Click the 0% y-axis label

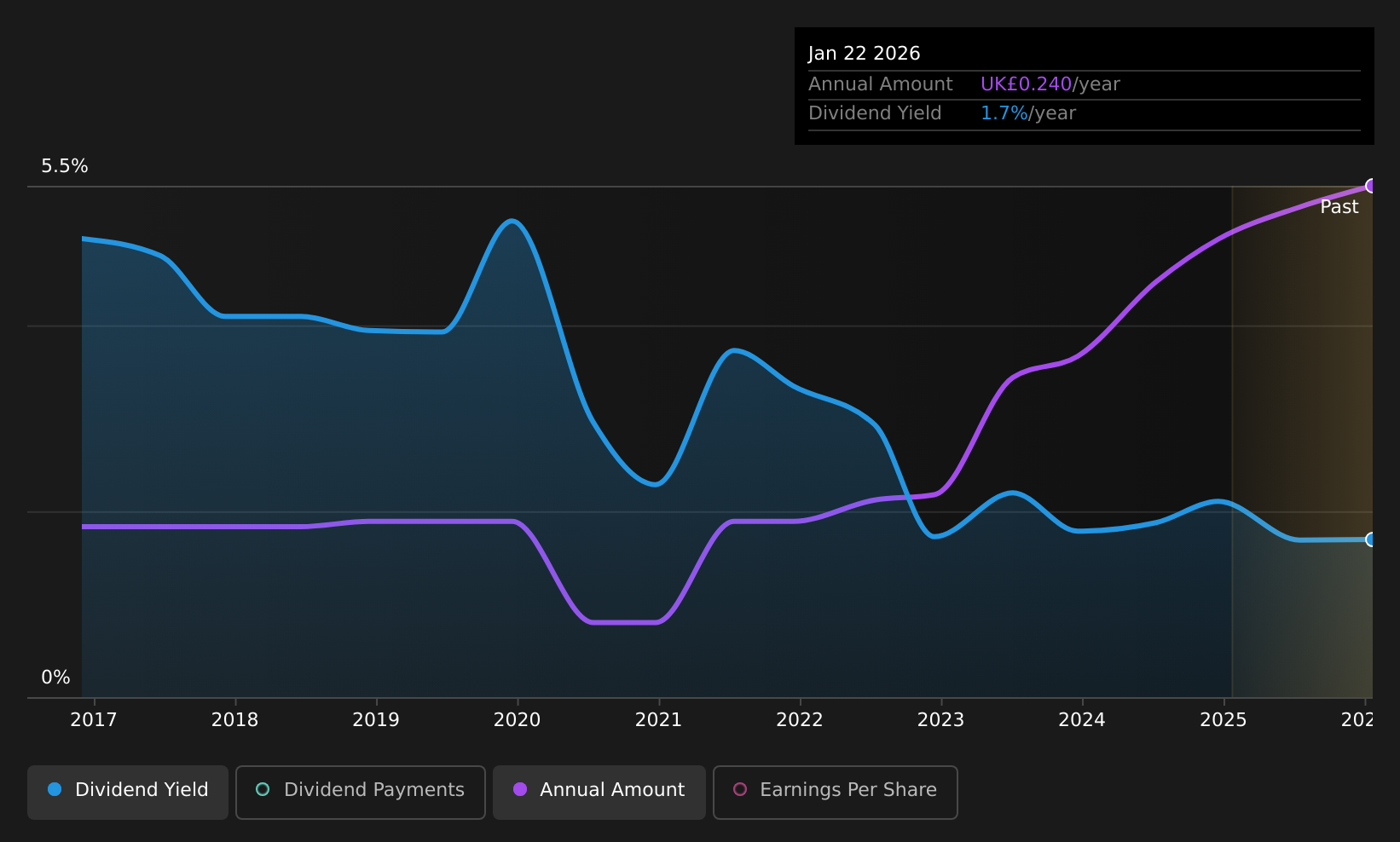[55, 678]
